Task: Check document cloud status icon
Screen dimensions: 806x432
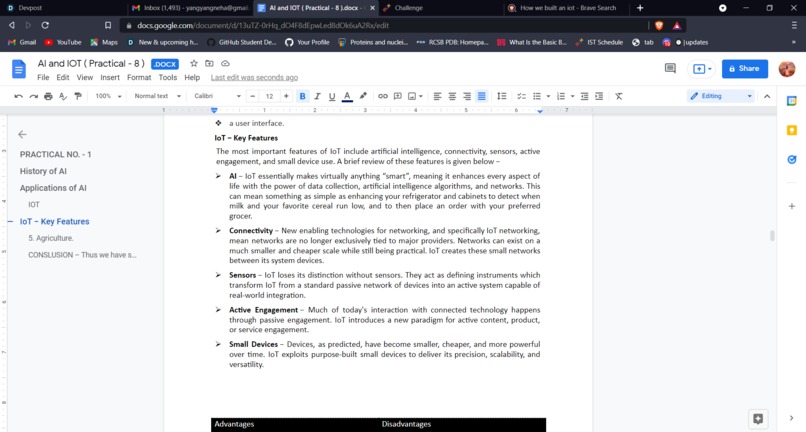Action: point(225,63)
